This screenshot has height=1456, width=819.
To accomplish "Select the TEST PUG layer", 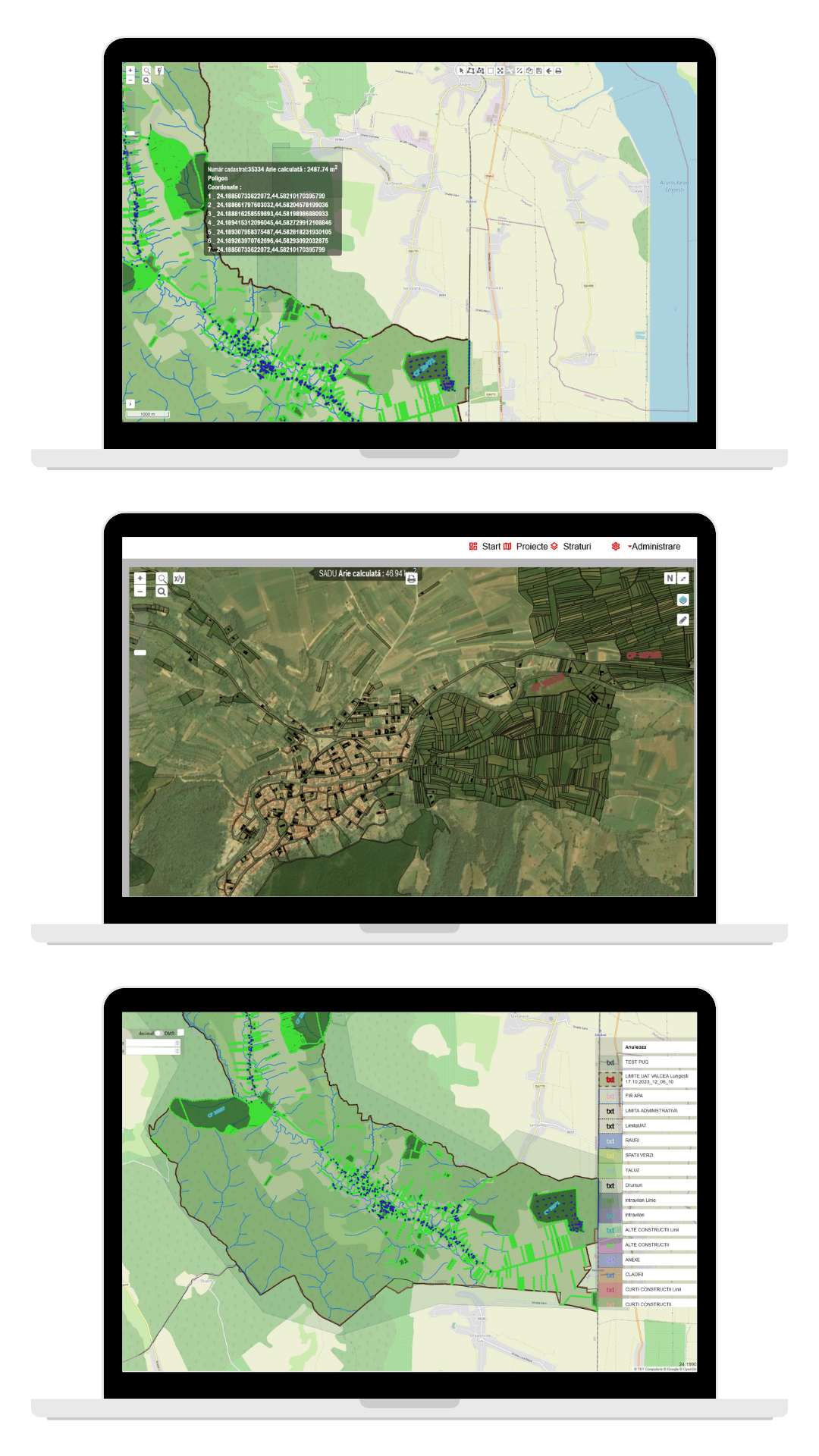I will 659,1062.
